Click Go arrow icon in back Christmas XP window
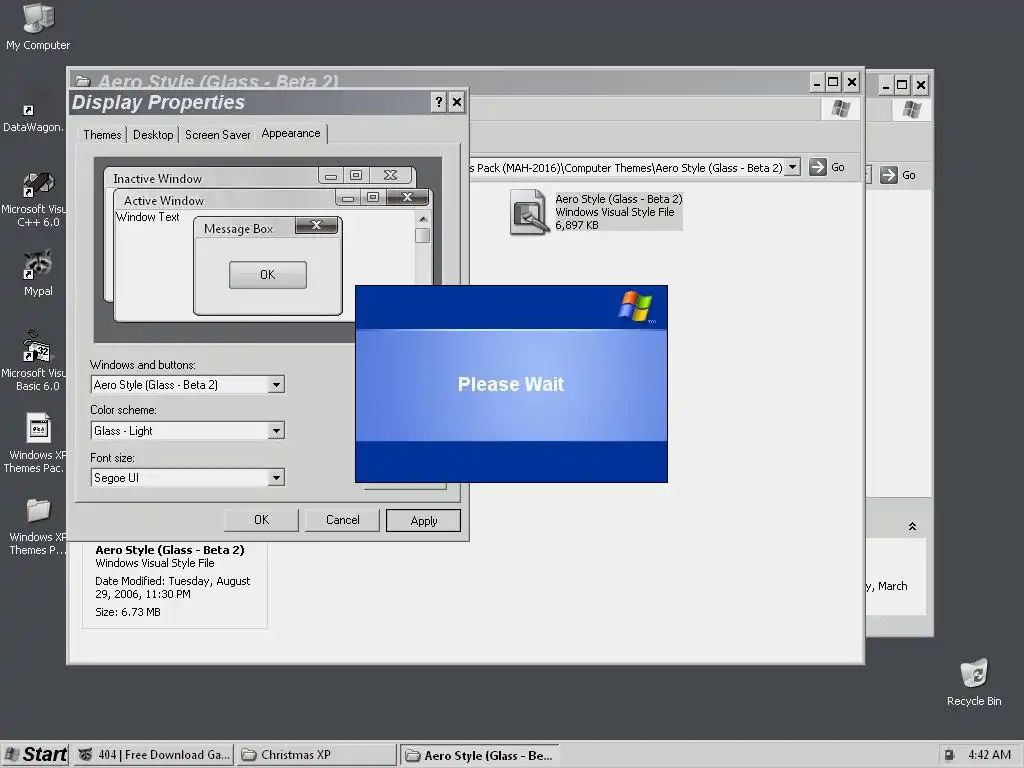This screenshot has width=1024, height=768. (x=888, y=175)
